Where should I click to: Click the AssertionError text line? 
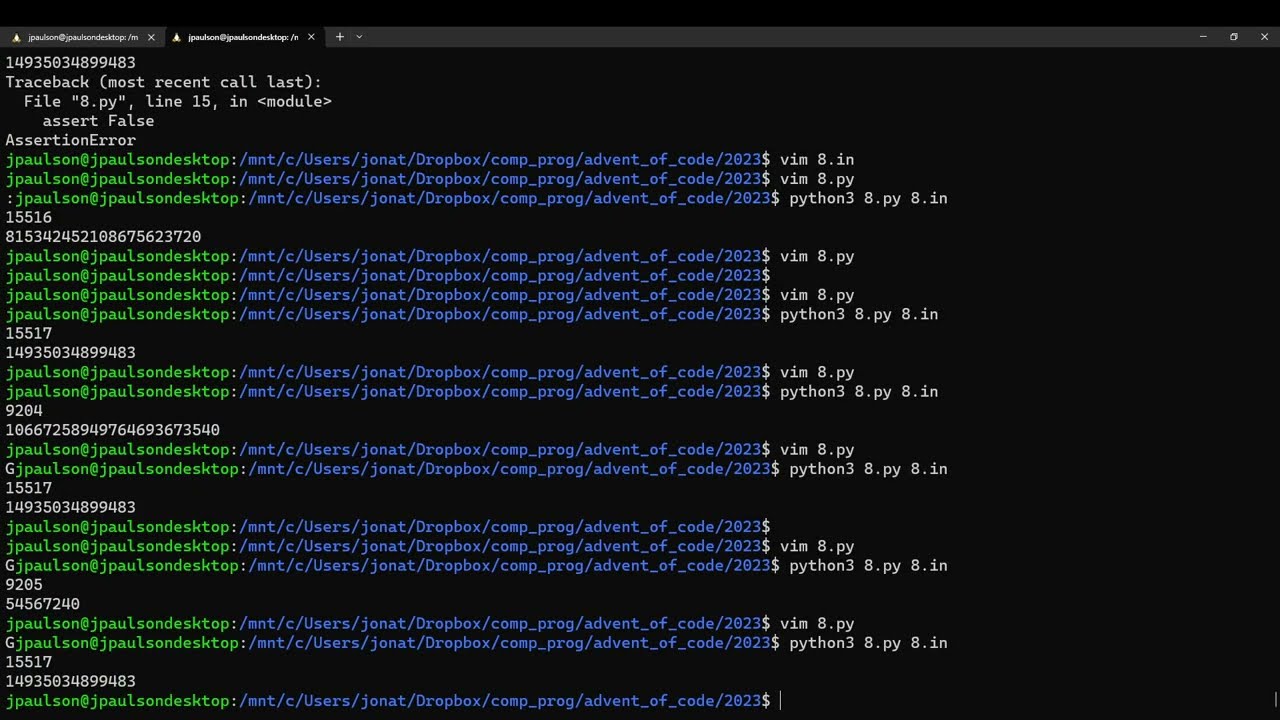pos(70,141)
